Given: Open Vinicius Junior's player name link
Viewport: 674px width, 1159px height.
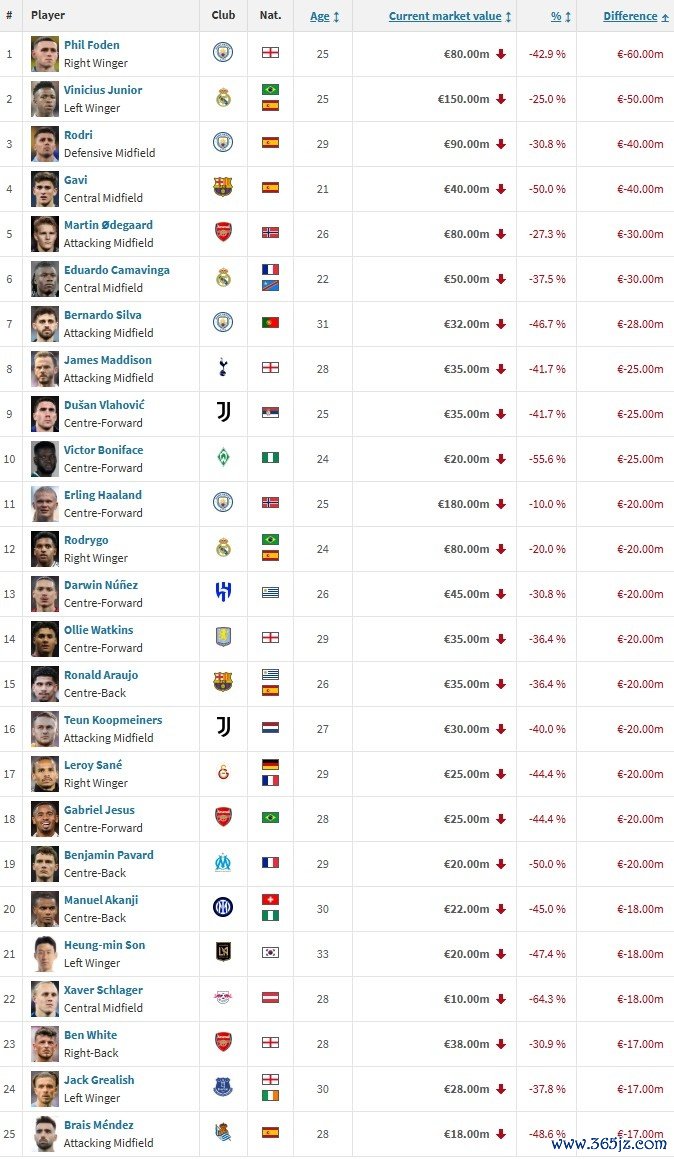Looking at the screenshot, I should click(103, 90).
